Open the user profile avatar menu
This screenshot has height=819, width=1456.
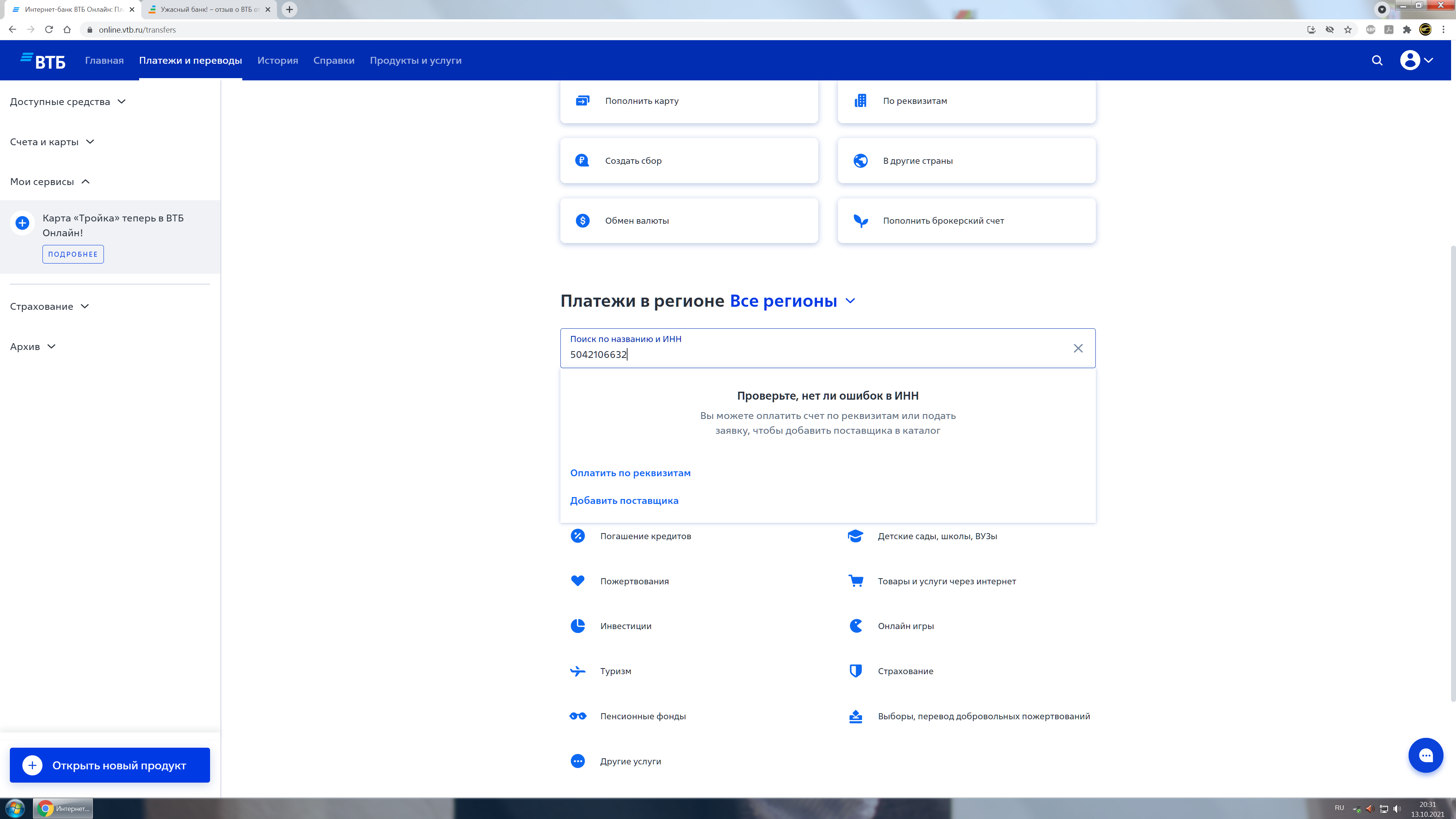pos(1417,61)
